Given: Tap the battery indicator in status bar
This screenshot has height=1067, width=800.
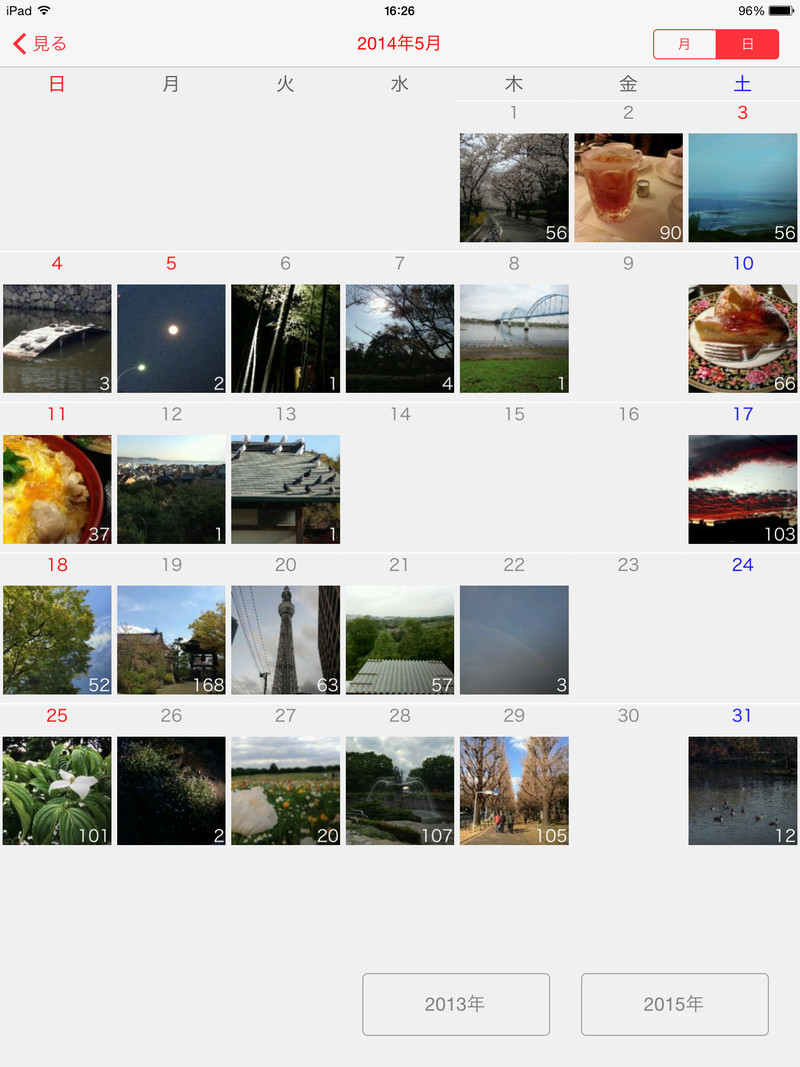Looking at the screenshot, I should coord(781,11).
